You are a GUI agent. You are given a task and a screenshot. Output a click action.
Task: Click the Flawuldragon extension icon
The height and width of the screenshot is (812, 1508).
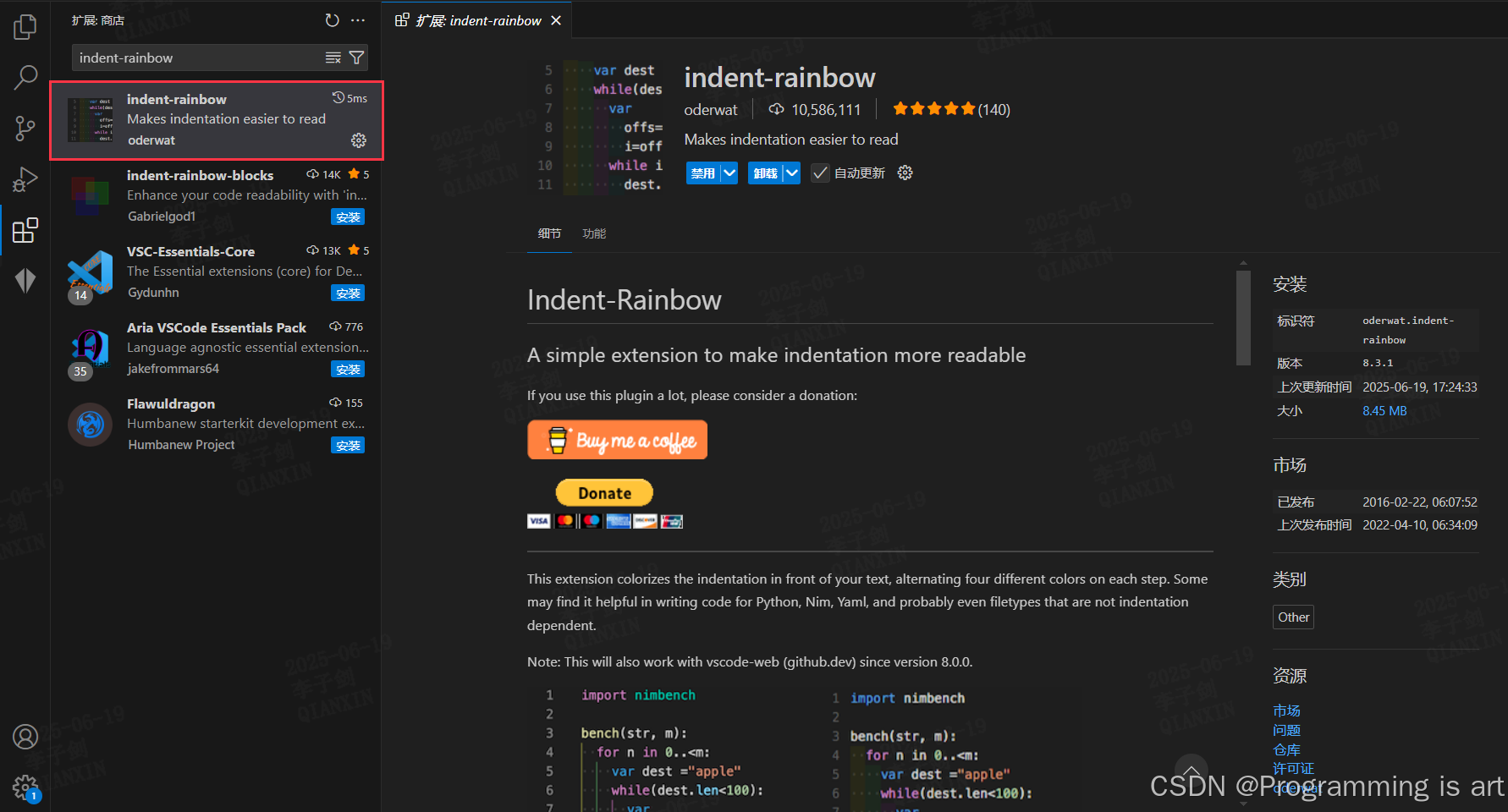point(91,425)
